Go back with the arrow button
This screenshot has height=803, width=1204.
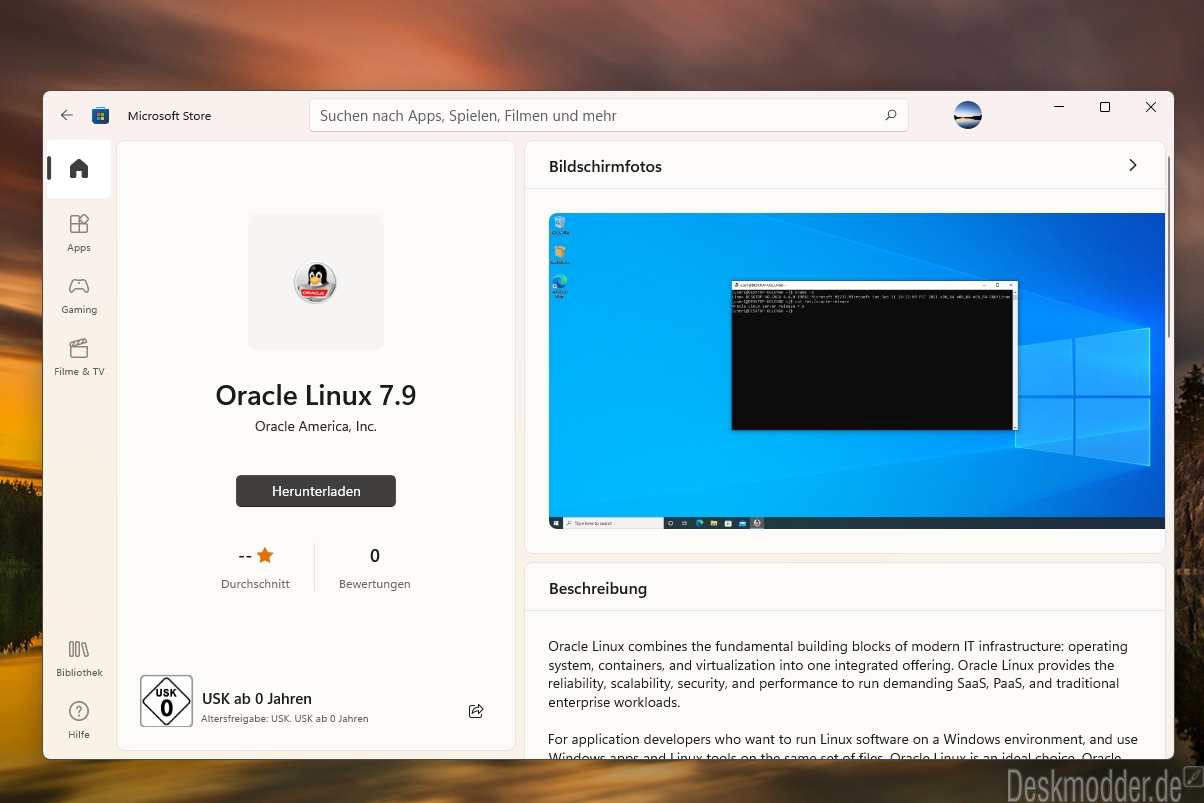(67, 115)
